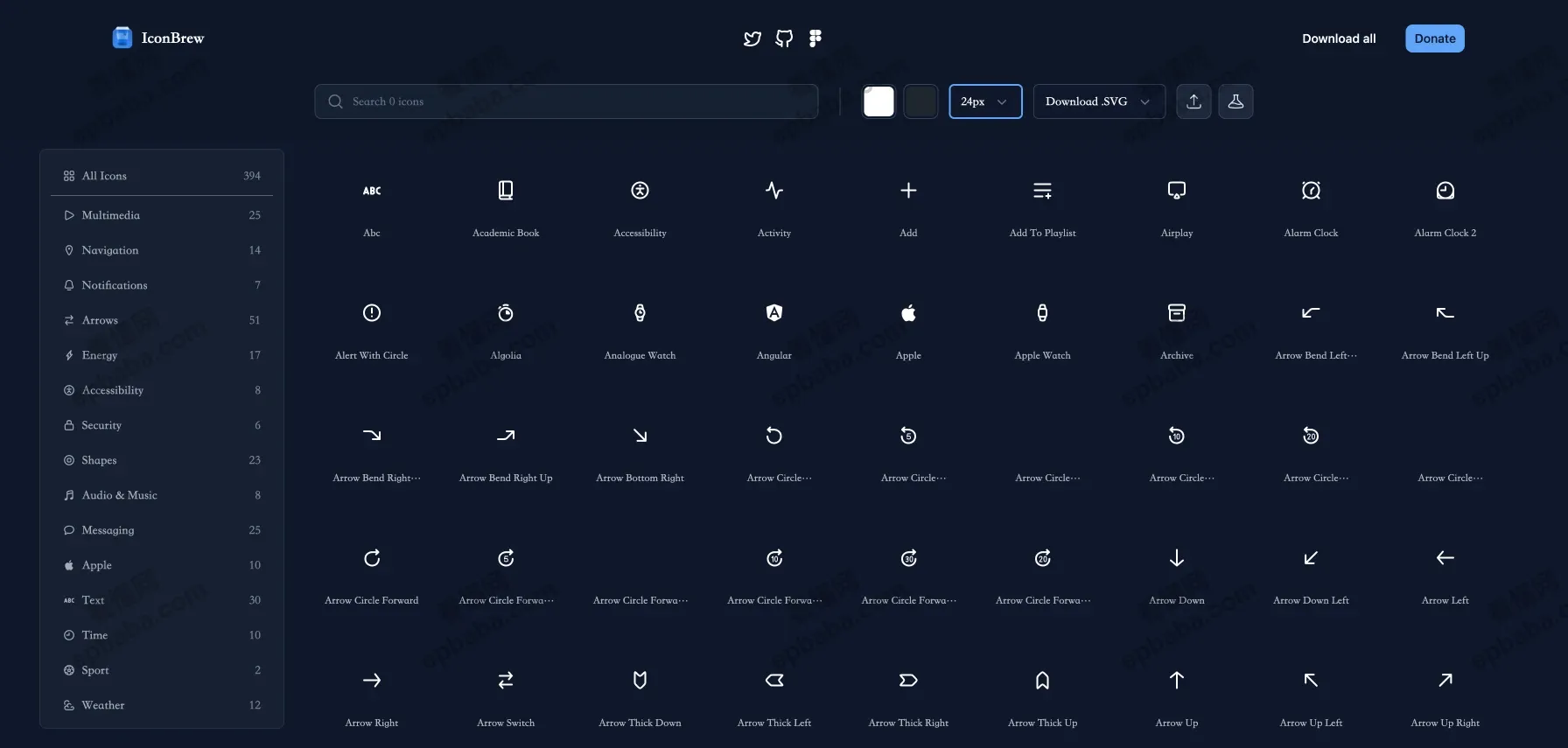Image resolution: width=1568 pixels, height=748 pixels.
Task: Filter by the Security category
Action: (x=162, y=425)
